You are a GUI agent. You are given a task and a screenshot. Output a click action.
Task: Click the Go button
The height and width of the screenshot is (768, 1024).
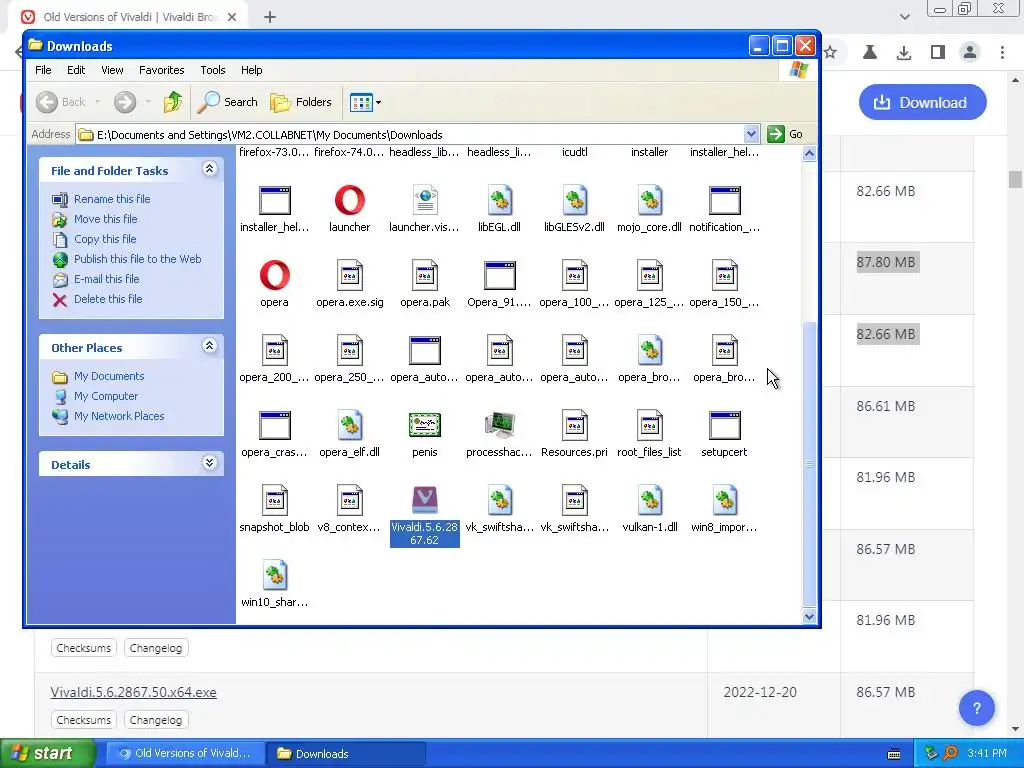(x=786, y=134)
